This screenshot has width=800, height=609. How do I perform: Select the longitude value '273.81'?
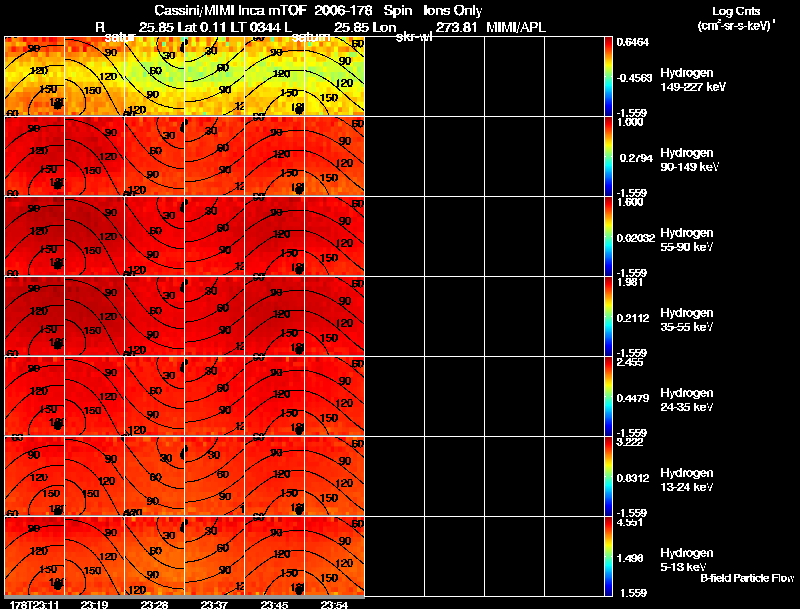(x=456, y=27)
